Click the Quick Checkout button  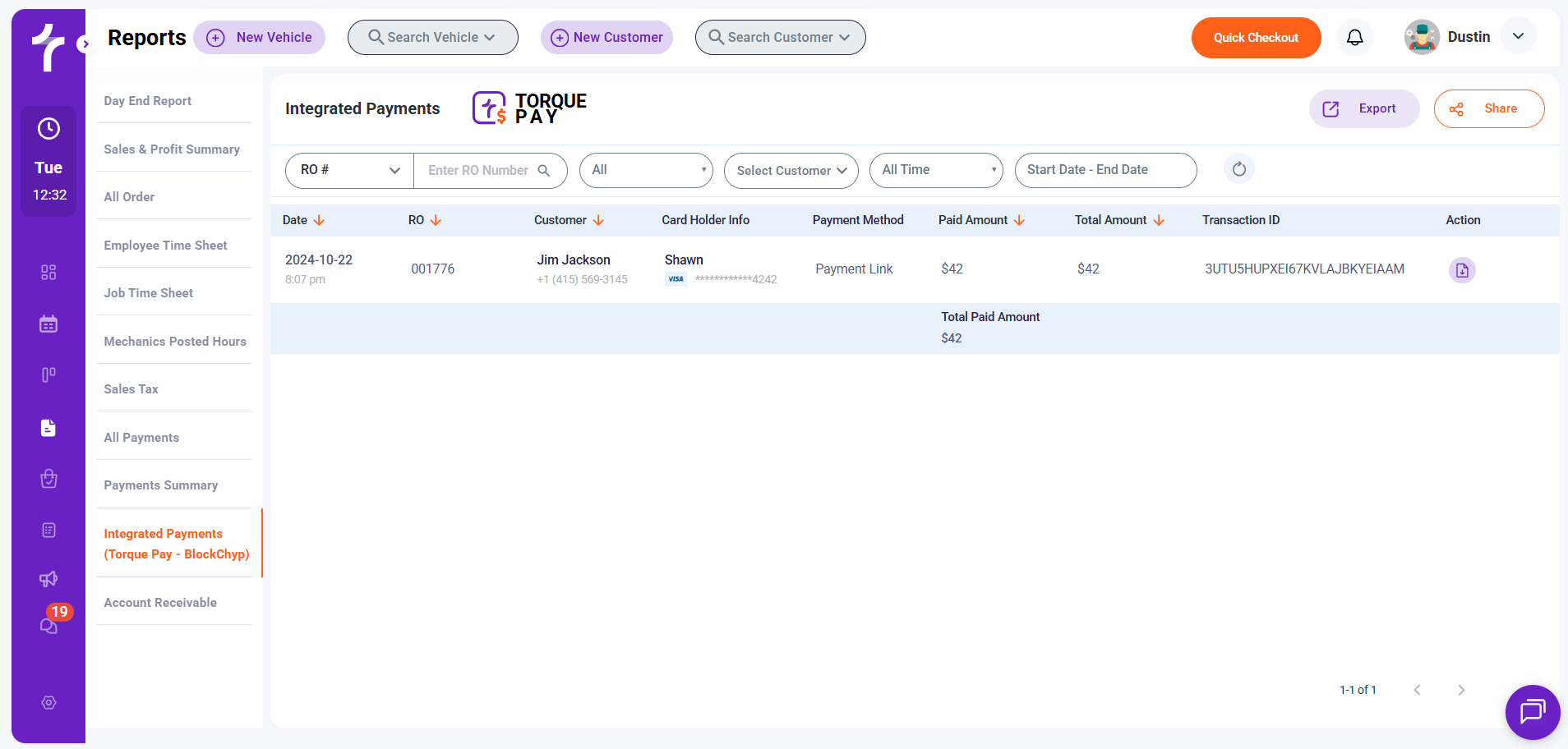(x=1256, y=38)
